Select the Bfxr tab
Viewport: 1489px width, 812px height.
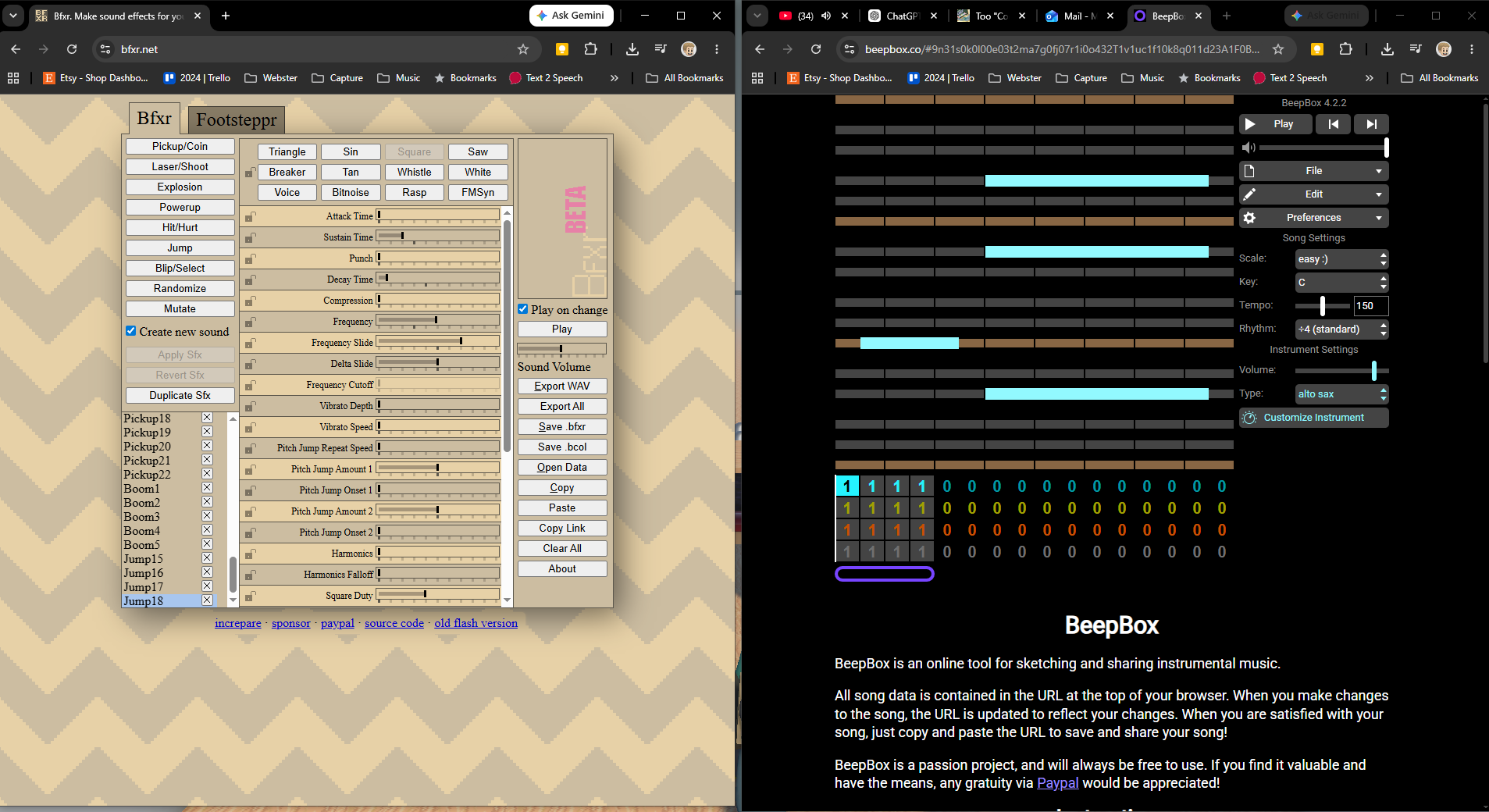(x=154, y=118)
